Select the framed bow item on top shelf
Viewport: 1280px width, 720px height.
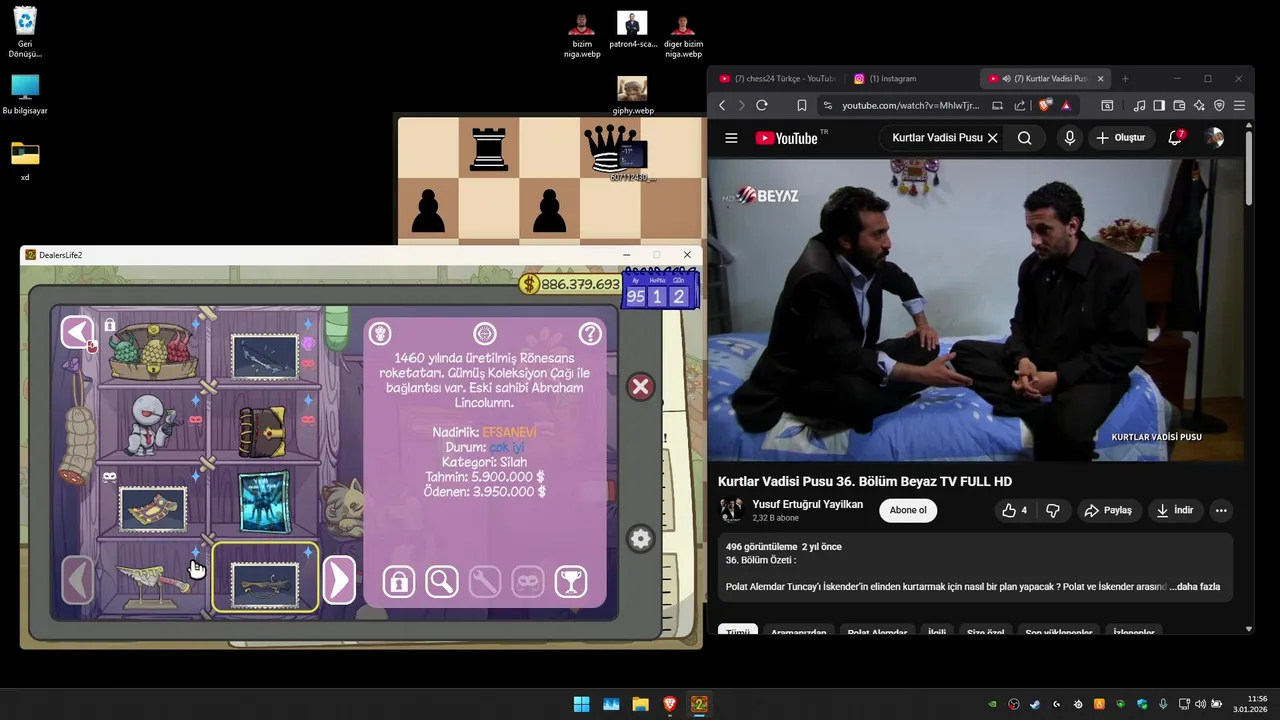pos(265,357)
